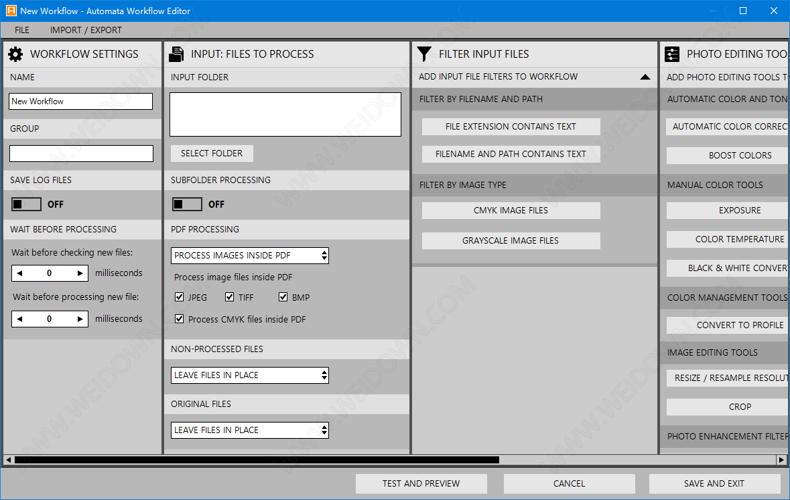Open the IMPORT / EXPORT menu
Image resolution: width=790 pixels, height=500 pixels.
pyautogui.click(x=86, y=30)
